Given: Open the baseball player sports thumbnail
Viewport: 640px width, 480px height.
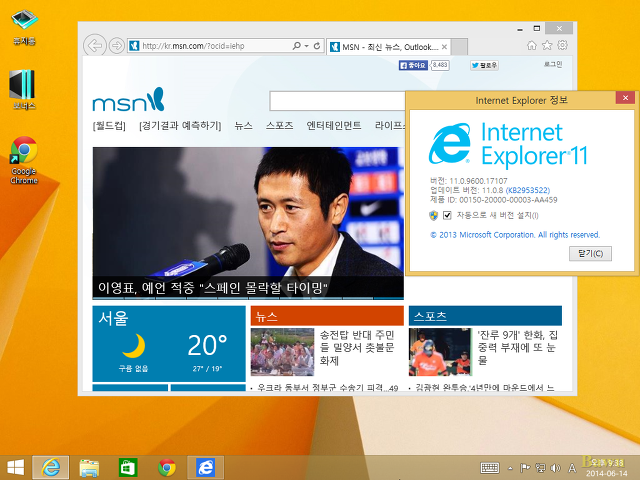Looking at the screenshot, I should coord(440,352).
